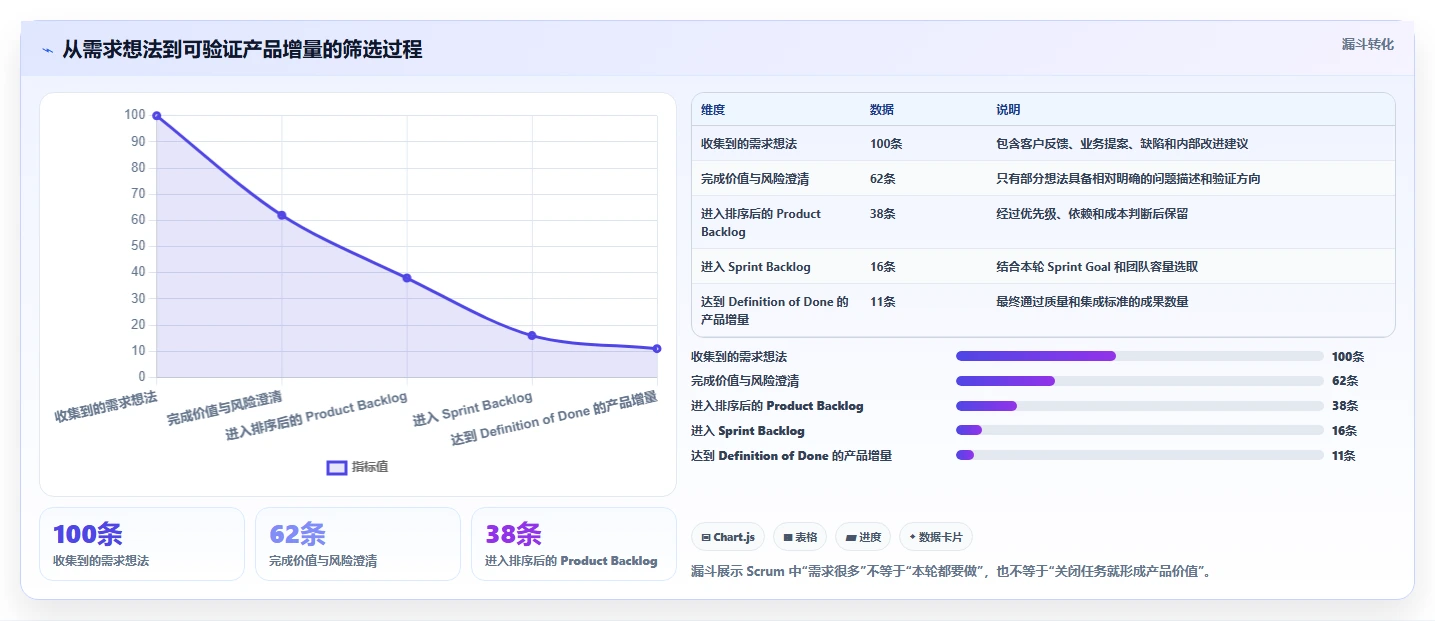Open the 100条 stat card

pos(142,544)
